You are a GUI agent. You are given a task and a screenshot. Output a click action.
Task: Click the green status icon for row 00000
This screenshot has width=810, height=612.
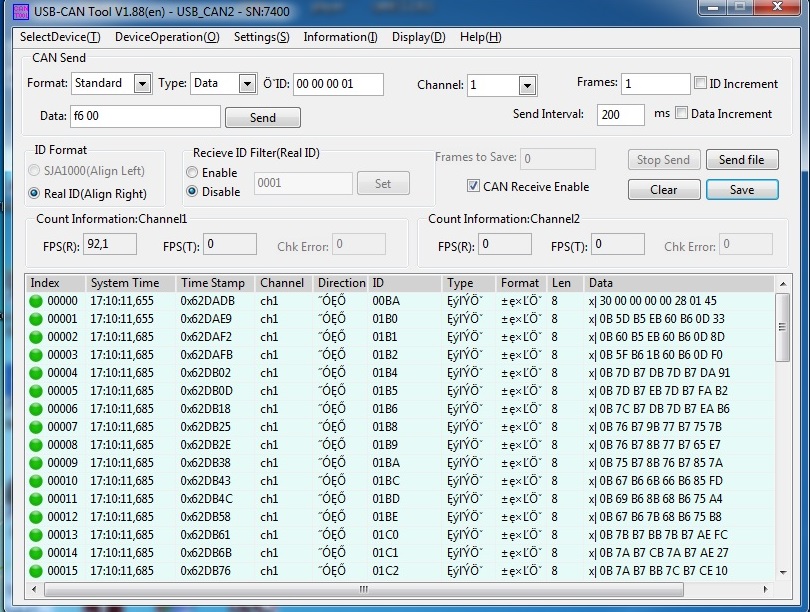[37, 301]
